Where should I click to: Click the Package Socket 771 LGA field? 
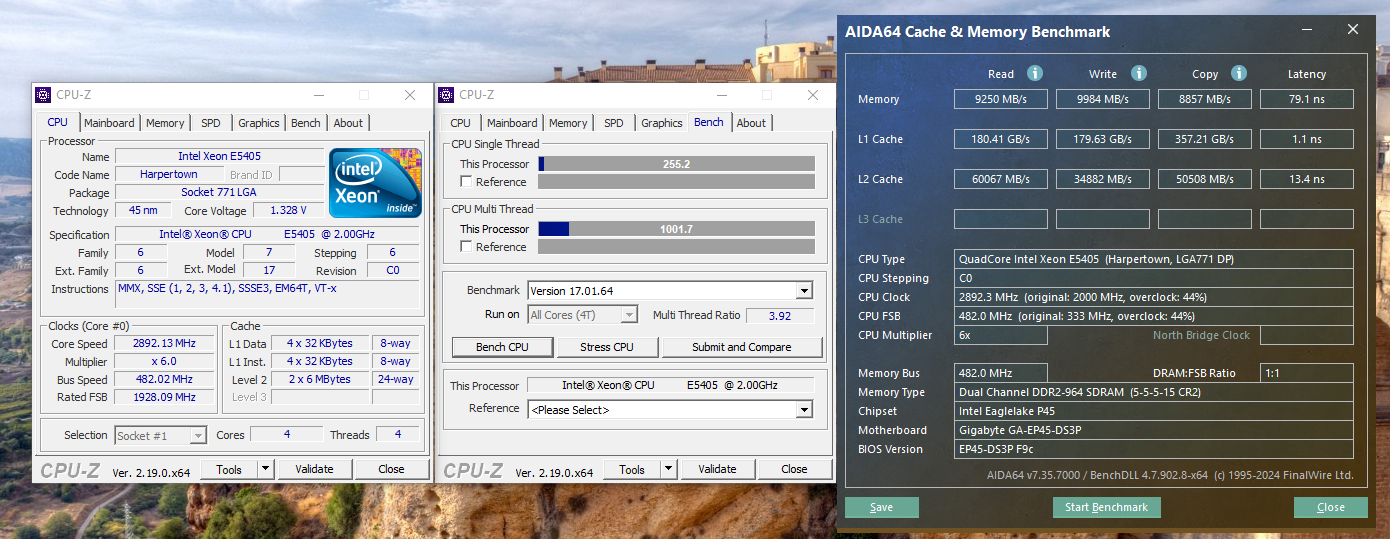tap(219, 193)
